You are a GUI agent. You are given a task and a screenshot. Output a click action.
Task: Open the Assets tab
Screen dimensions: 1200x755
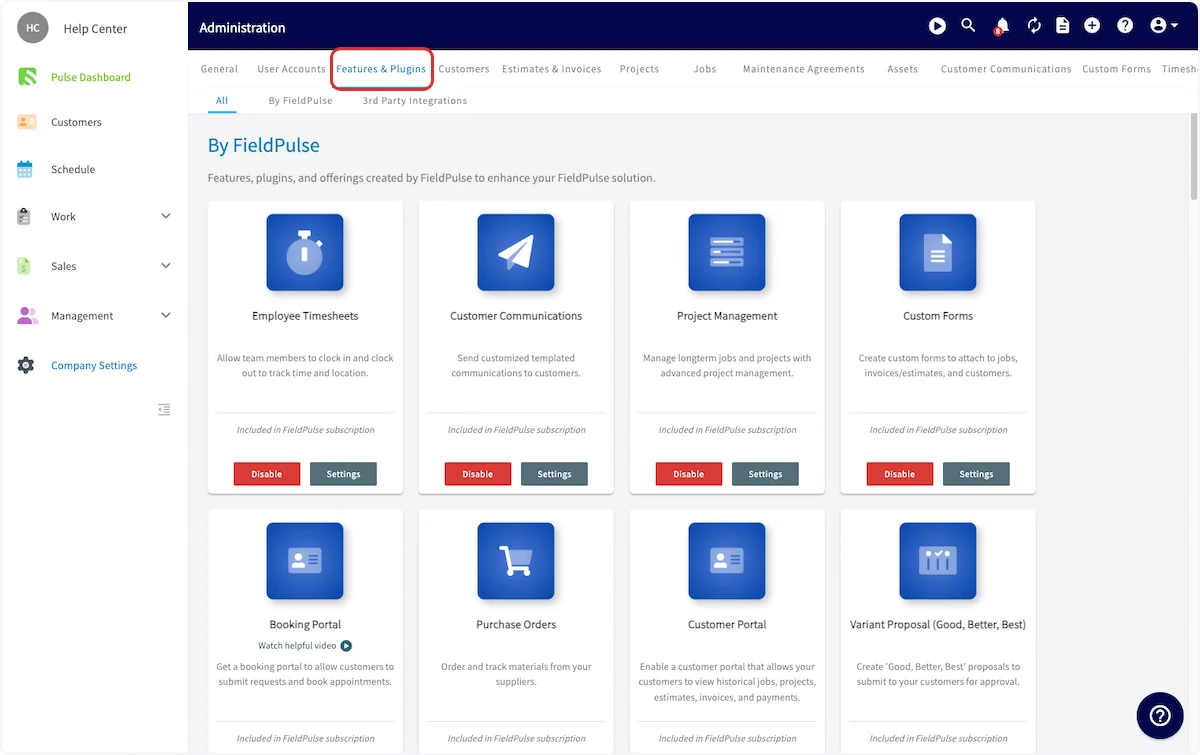pyautogui.click(x=903, y=69)
